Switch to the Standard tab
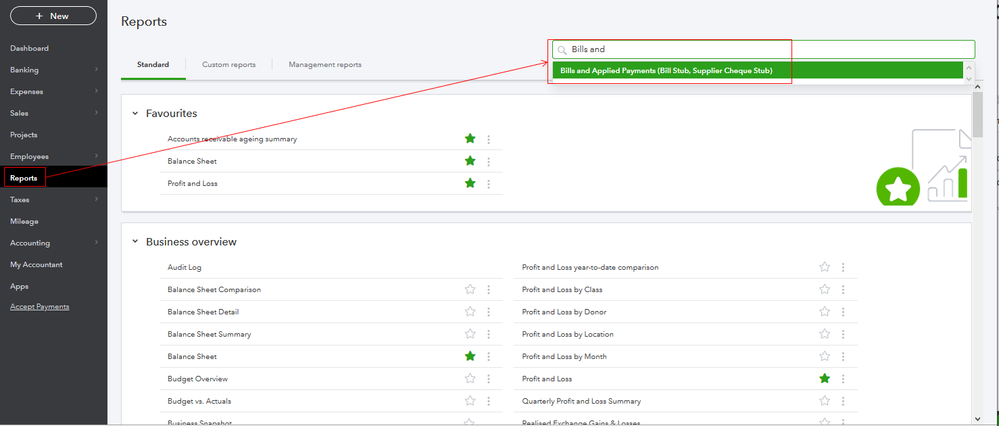Viewport: 999px width, 426px height. pos(153,64)
